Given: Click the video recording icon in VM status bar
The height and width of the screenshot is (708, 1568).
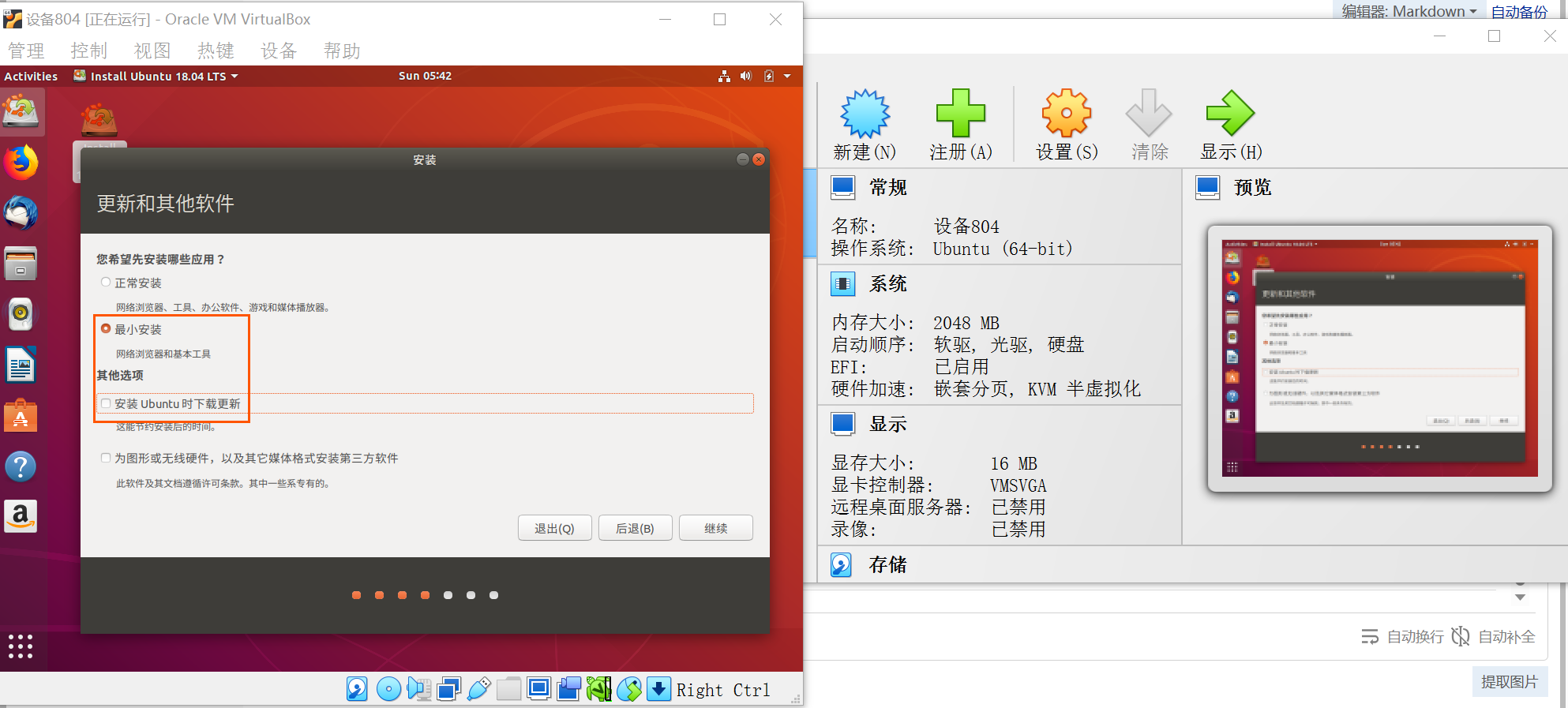Looking at the screenshot, I should [568, 689].
